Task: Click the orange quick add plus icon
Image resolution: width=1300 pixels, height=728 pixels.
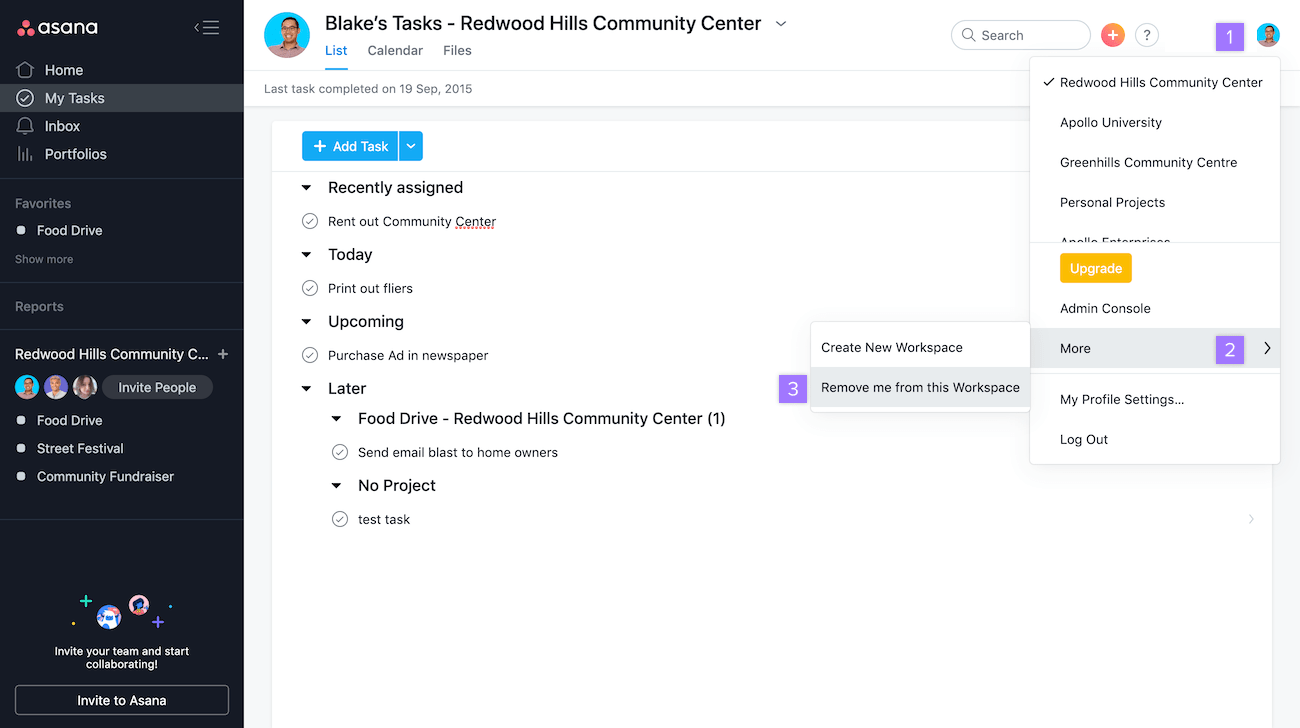Action: point(1112,35)
